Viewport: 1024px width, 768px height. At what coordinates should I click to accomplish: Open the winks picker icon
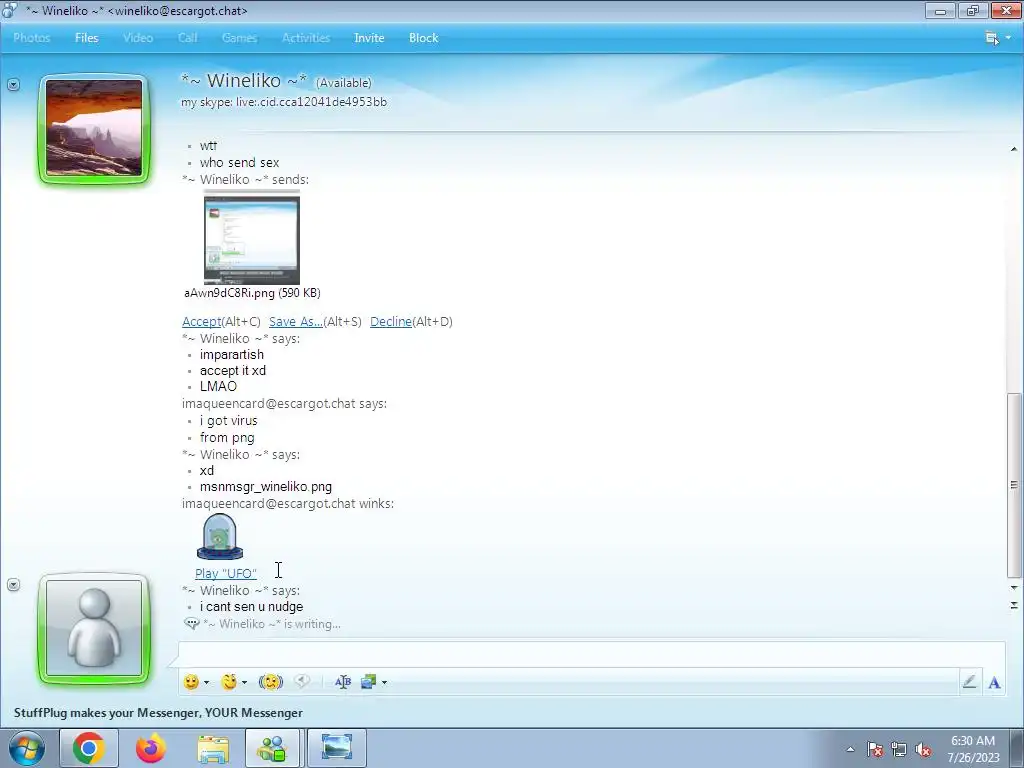click(x=229, y=682)
